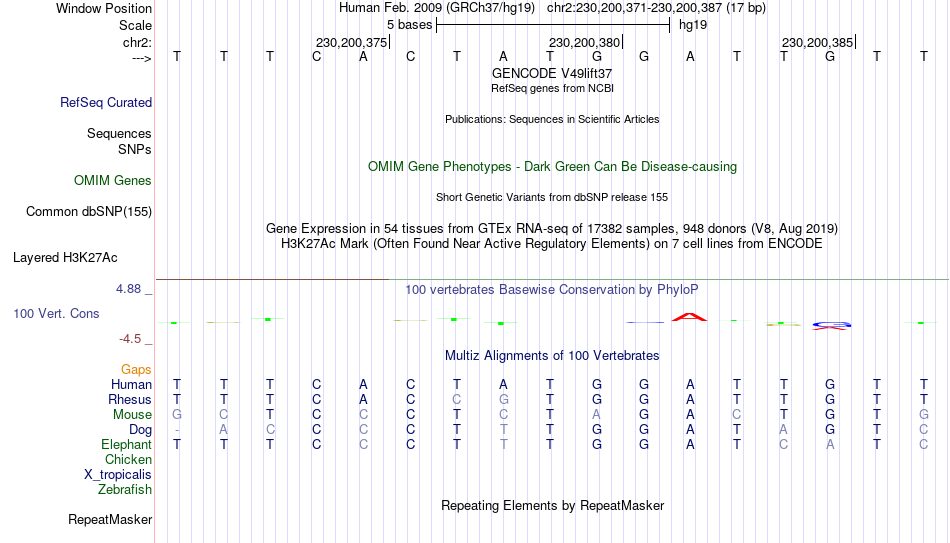Image resolution: width=950 pixels, height=543 pixels.
Task: Click the faded A near Elephant row's end
Action: pyautogui.click(x=830, y=444)
